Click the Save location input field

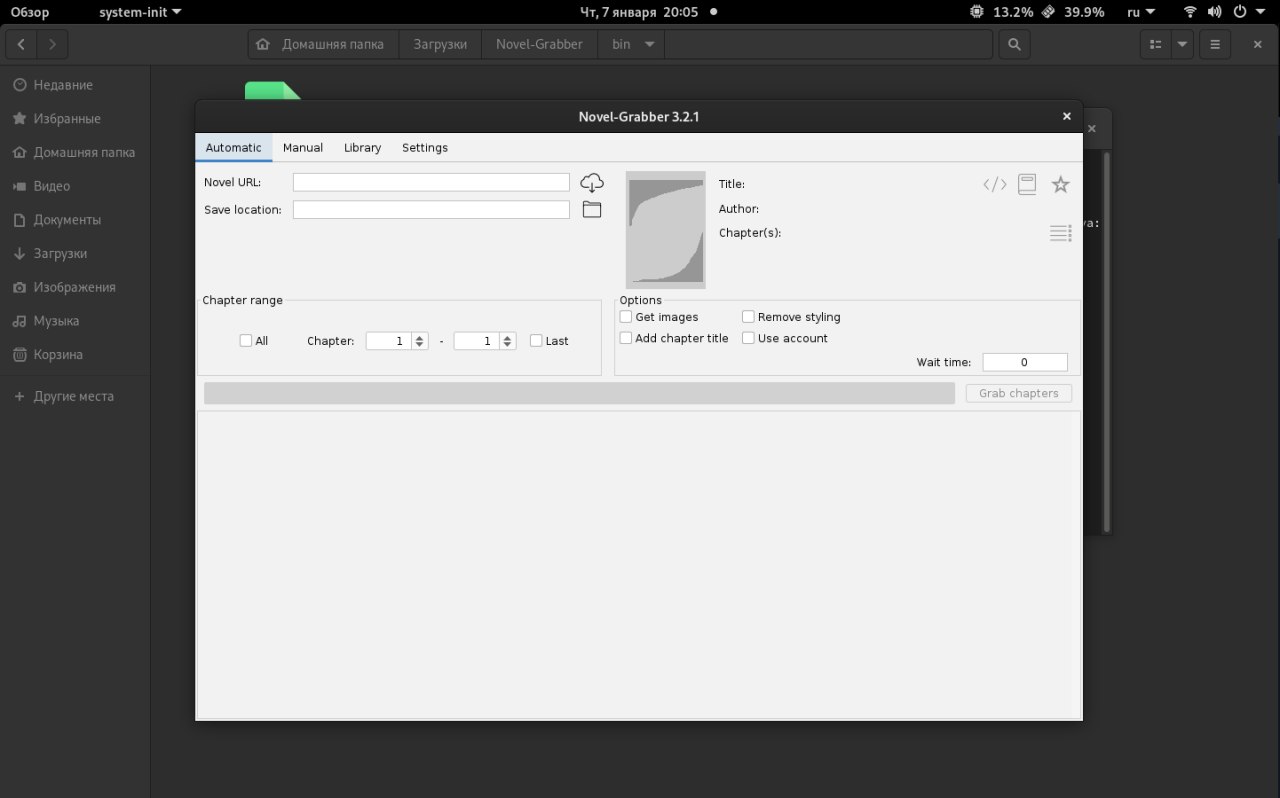coord(431,210)
